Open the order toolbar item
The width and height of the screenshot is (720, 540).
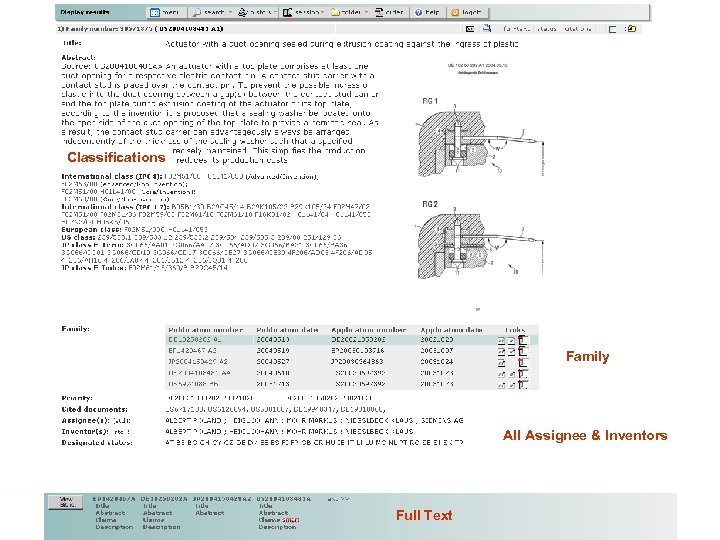tap(389, 12)
